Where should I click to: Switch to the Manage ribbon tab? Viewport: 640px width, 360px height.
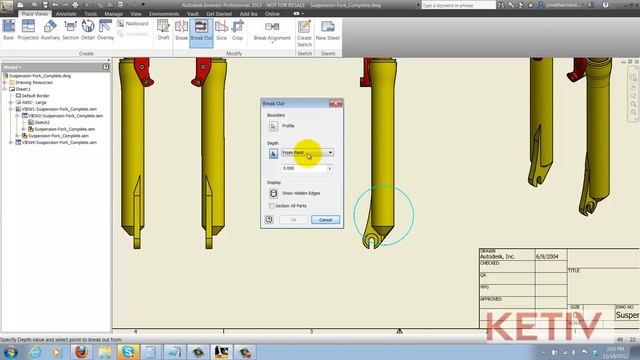(x=113, y=14)
